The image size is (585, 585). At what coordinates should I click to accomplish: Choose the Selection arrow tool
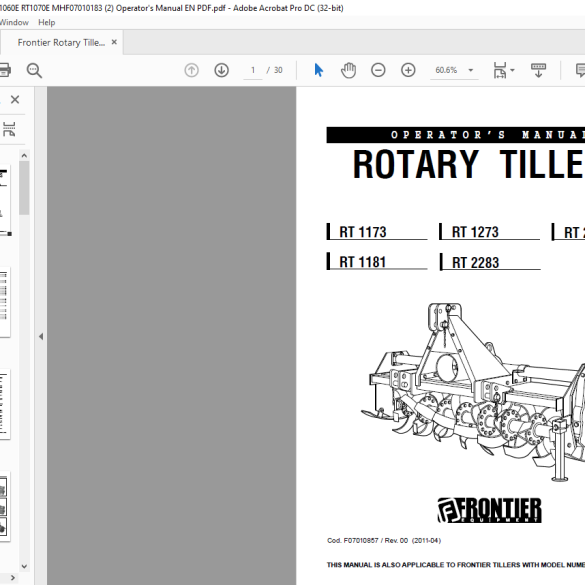pos(318,70)
